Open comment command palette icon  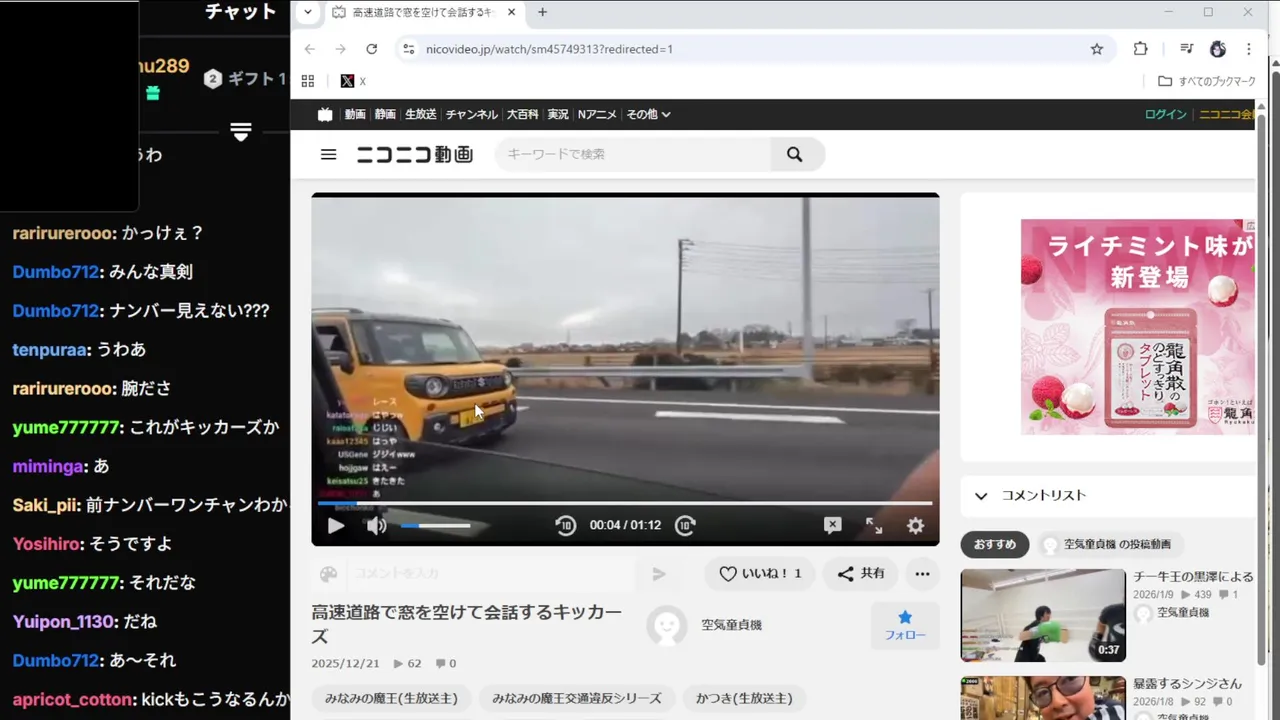pyautogui.click(x=329, y=573)
